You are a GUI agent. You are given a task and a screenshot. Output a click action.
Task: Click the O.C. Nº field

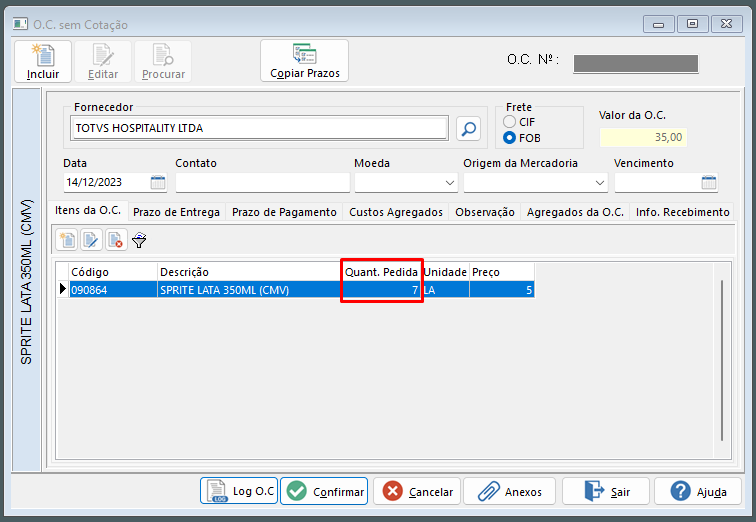click(635, 63)
